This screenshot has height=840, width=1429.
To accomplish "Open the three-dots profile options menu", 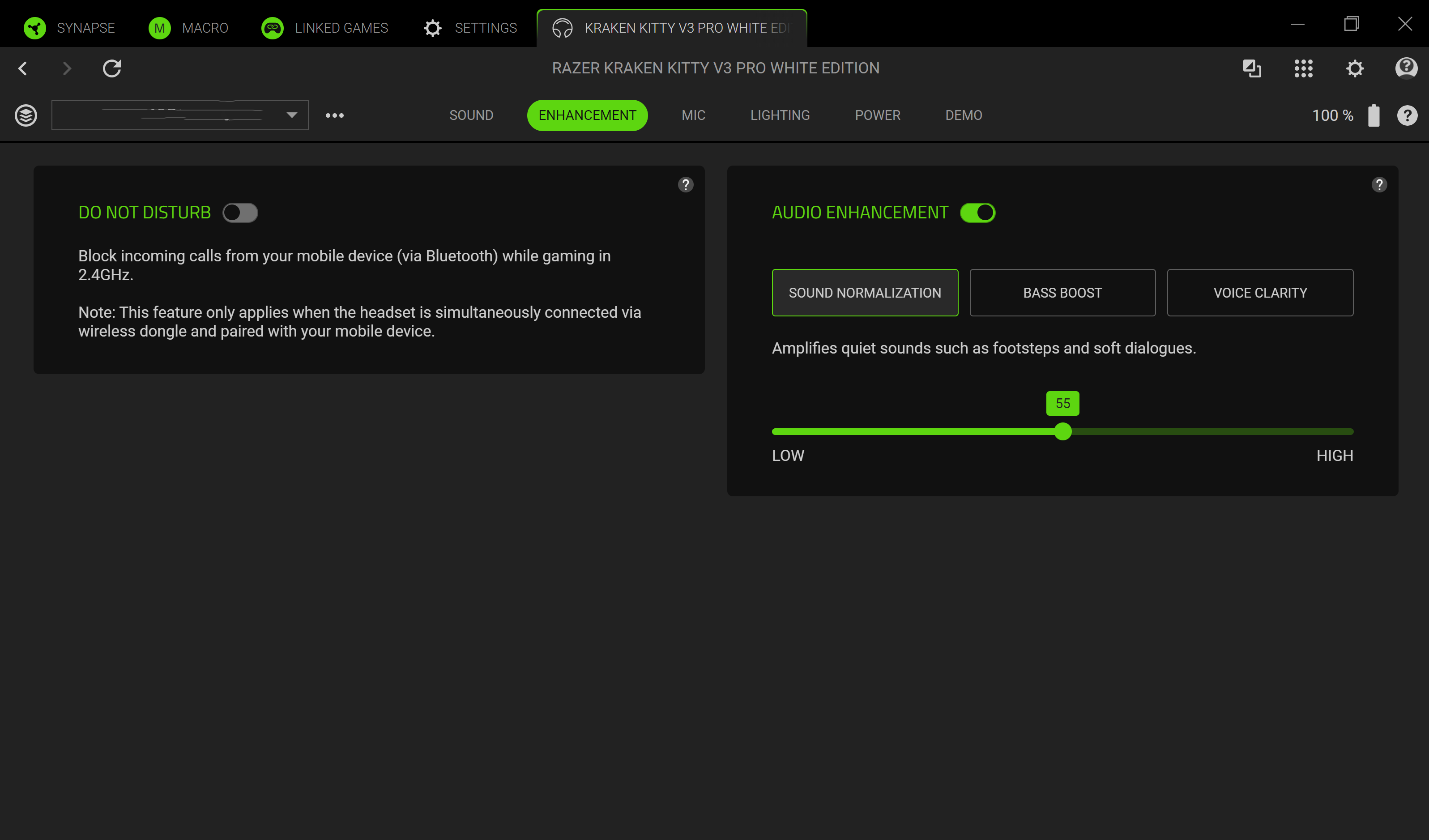I will 335,115.
